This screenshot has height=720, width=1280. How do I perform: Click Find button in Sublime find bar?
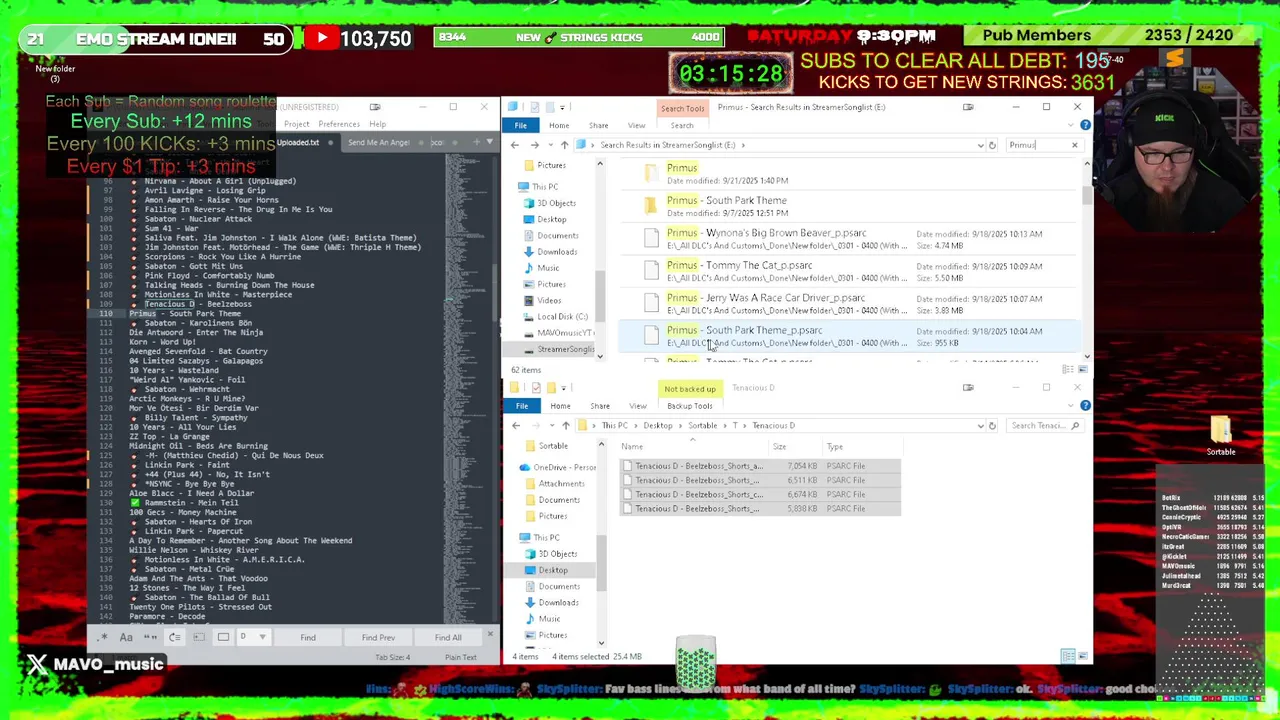tap(308, 637)
